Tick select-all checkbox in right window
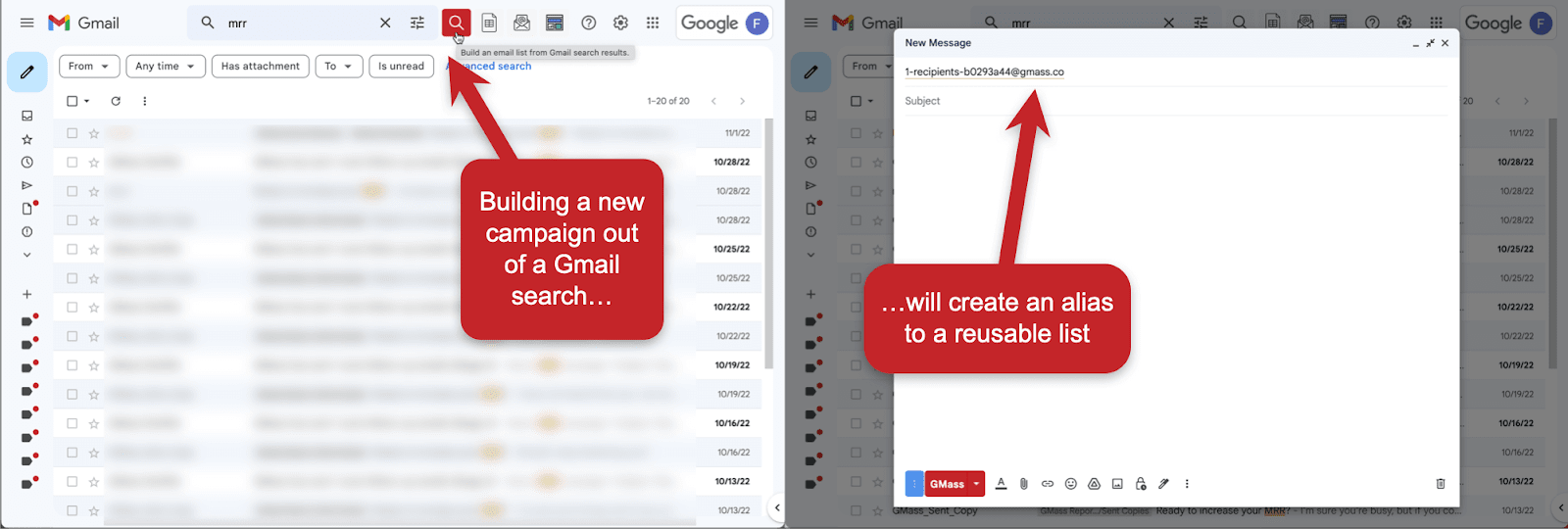This screenshot has width=1568, height=529. pos(857,101)
